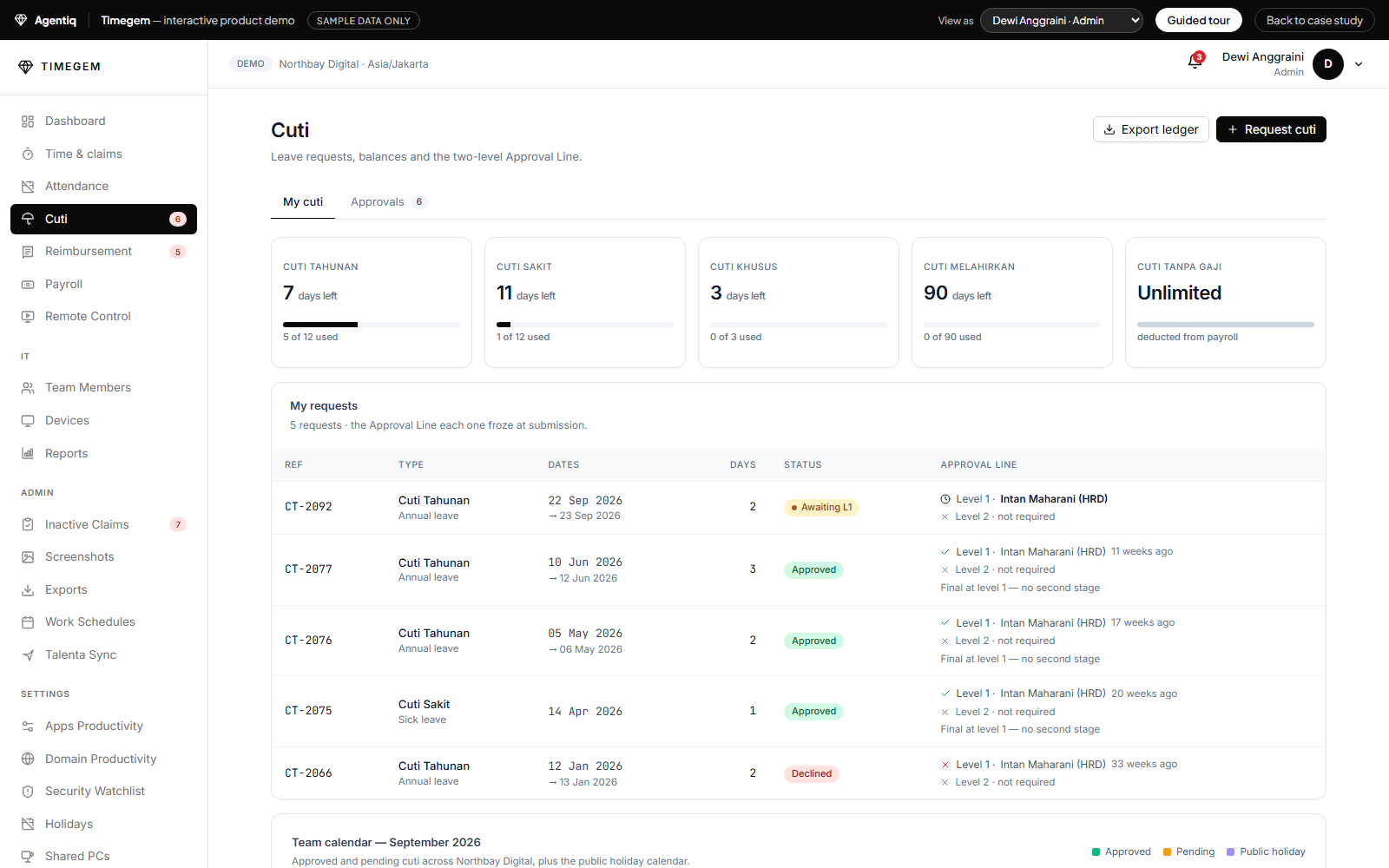
Task: Click the Cuti Khusus balance card
Action: point(799,302)
